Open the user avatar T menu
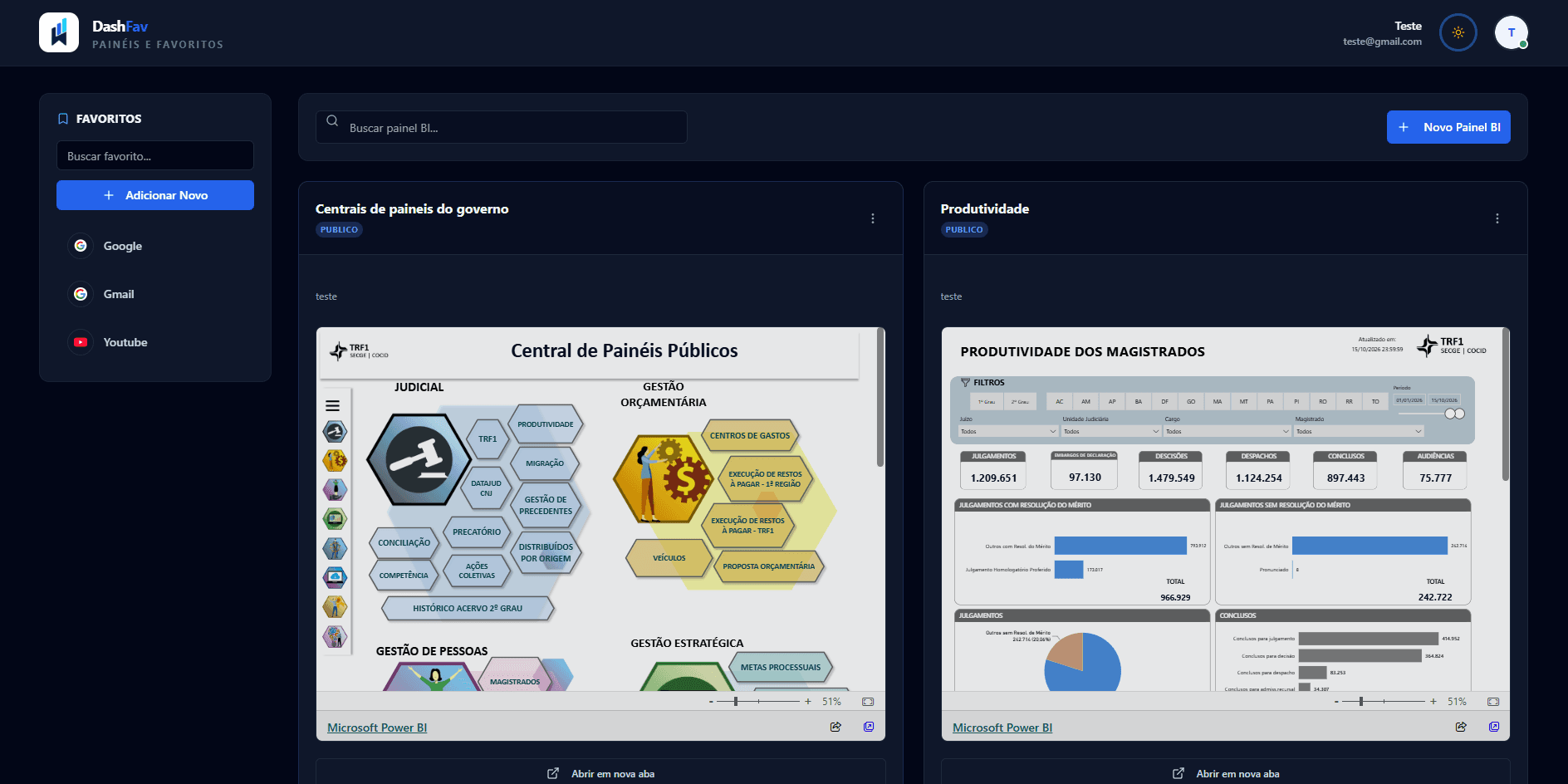 (x=1511, y=32)
